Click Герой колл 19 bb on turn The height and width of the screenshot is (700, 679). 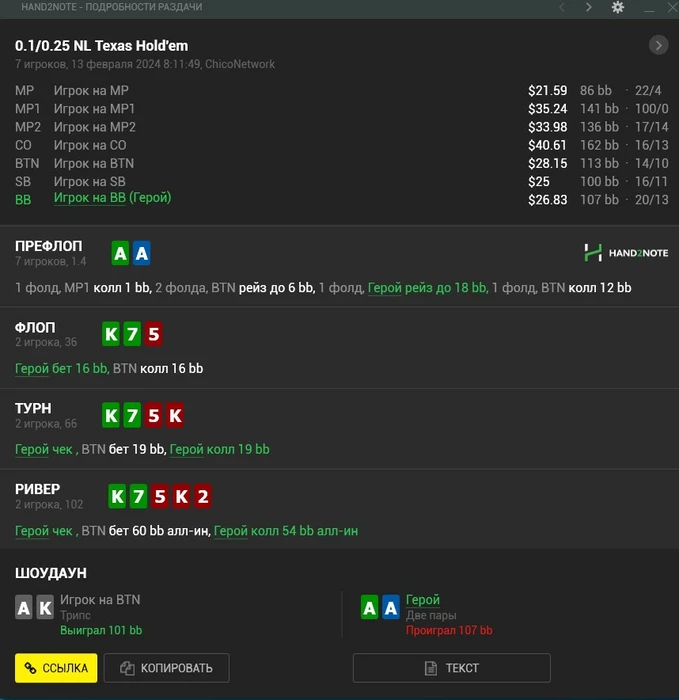pos(220,450)
